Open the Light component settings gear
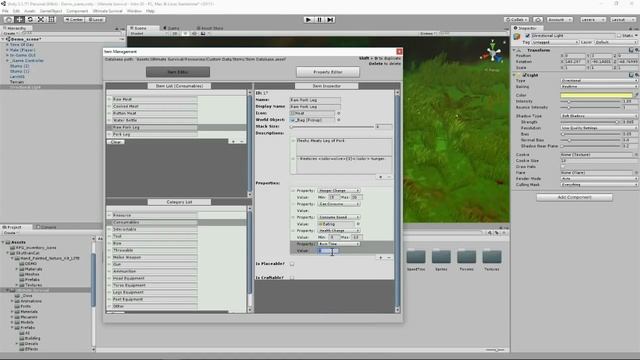 [636, 76]
